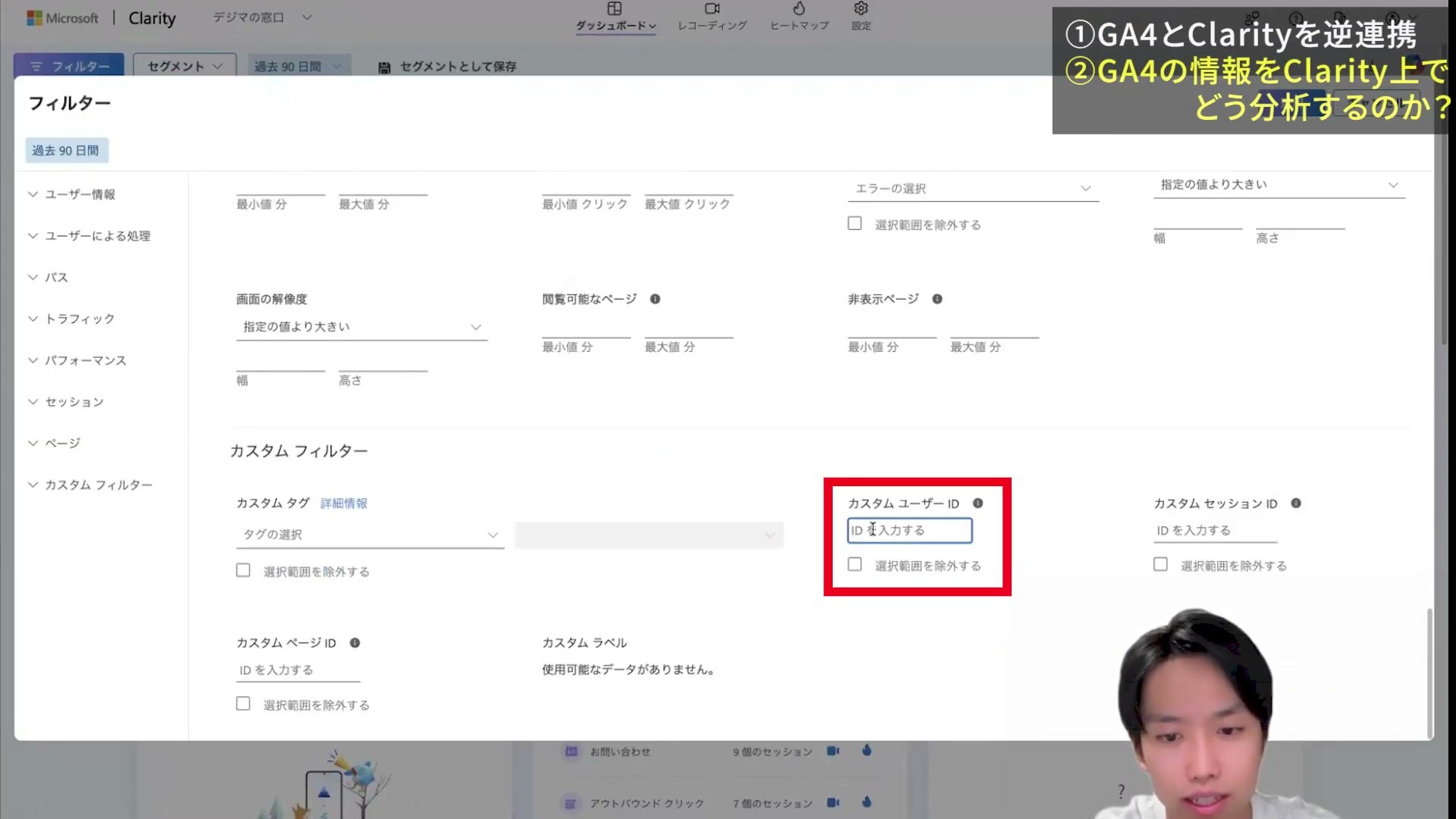Click 最小値 分 field under 閲覧可能なページ
Image resolution: width=1456 pixels, height=819 pixels.
pos(586,330)
